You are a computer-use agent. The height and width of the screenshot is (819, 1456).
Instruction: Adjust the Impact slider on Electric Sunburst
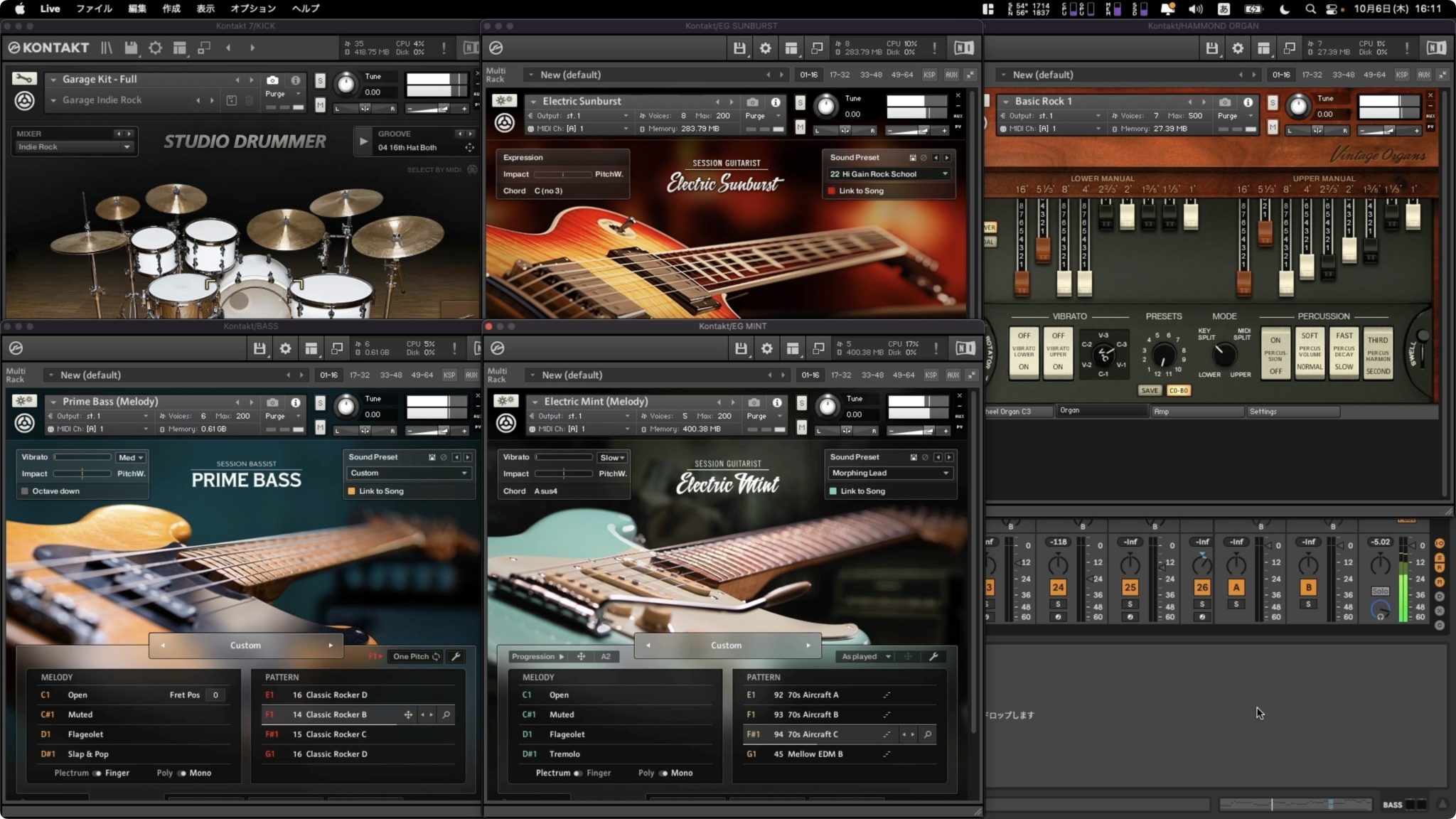tap(565, 174)
